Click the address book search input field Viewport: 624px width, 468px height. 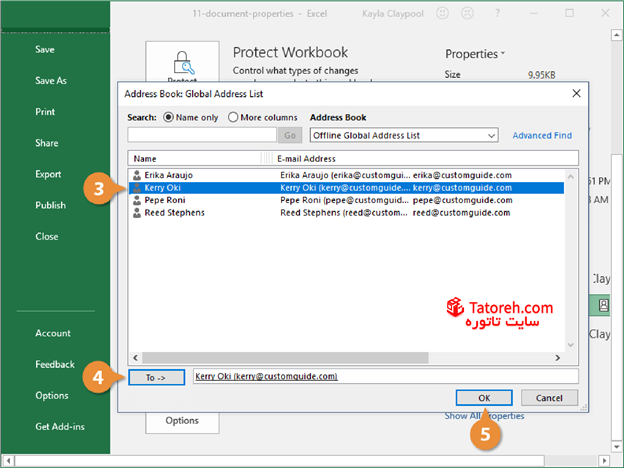202,135
